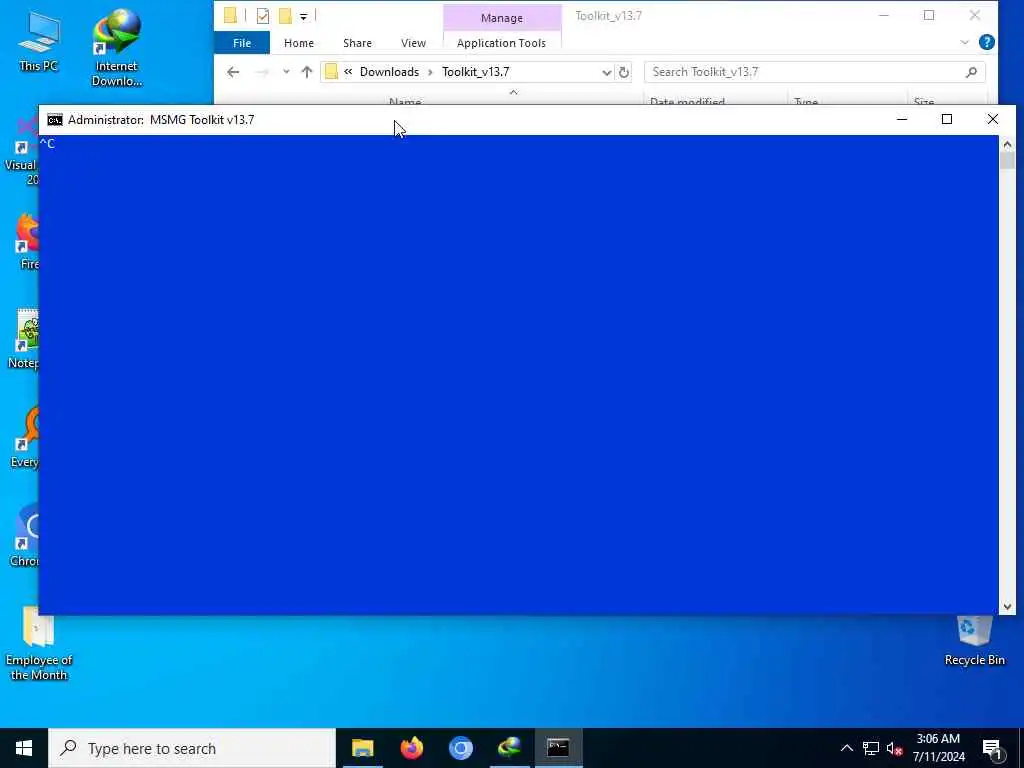The image size is (1024, 768).
Task: Open Employee of the Month folder
Action: point(39,644)
